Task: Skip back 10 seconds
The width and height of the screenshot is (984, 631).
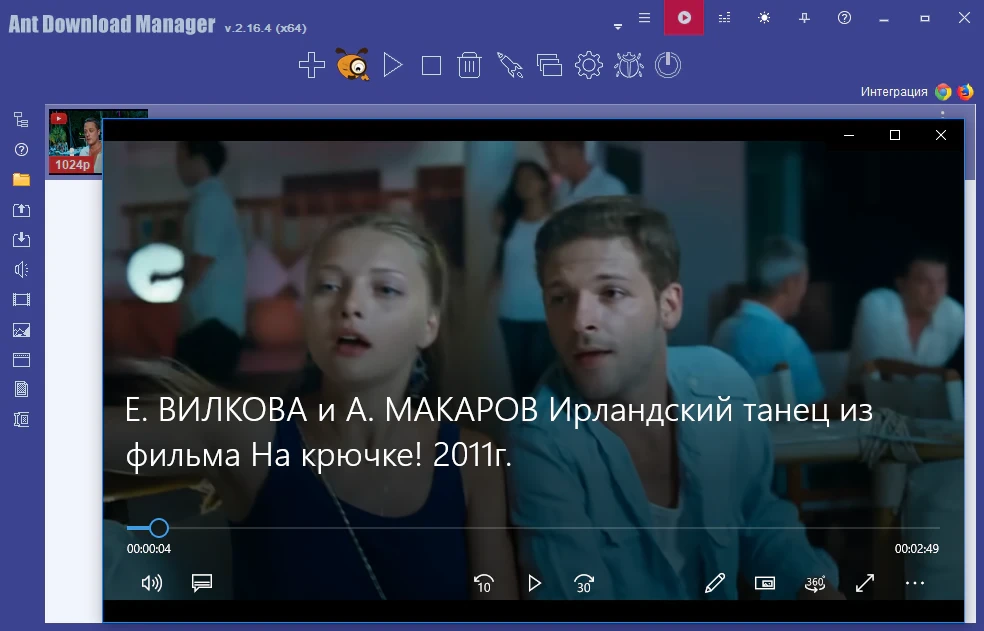Action: pyautogui.click(x=483, y=583)
